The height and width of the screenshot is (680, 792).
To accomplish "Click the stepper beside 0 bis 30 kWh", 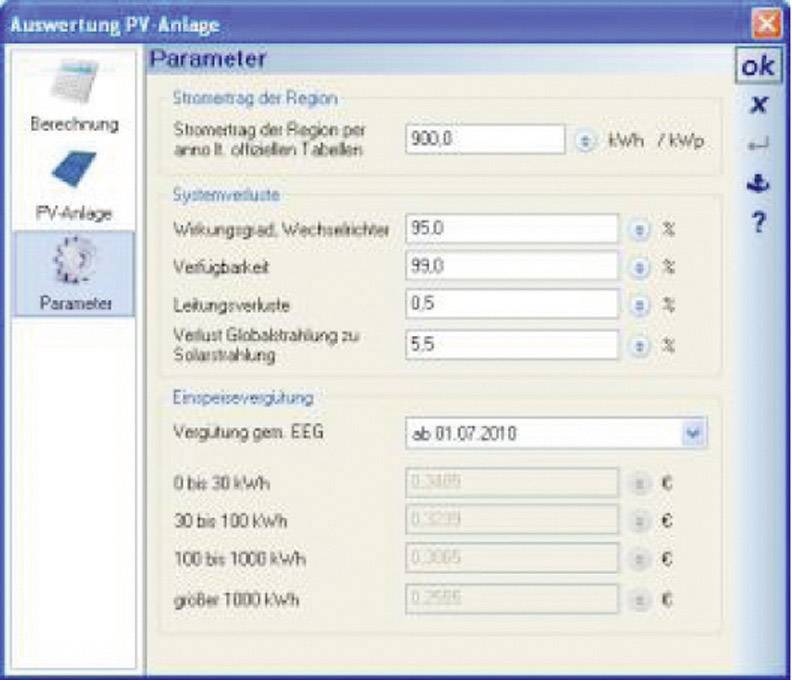I will tap(639, 484).
